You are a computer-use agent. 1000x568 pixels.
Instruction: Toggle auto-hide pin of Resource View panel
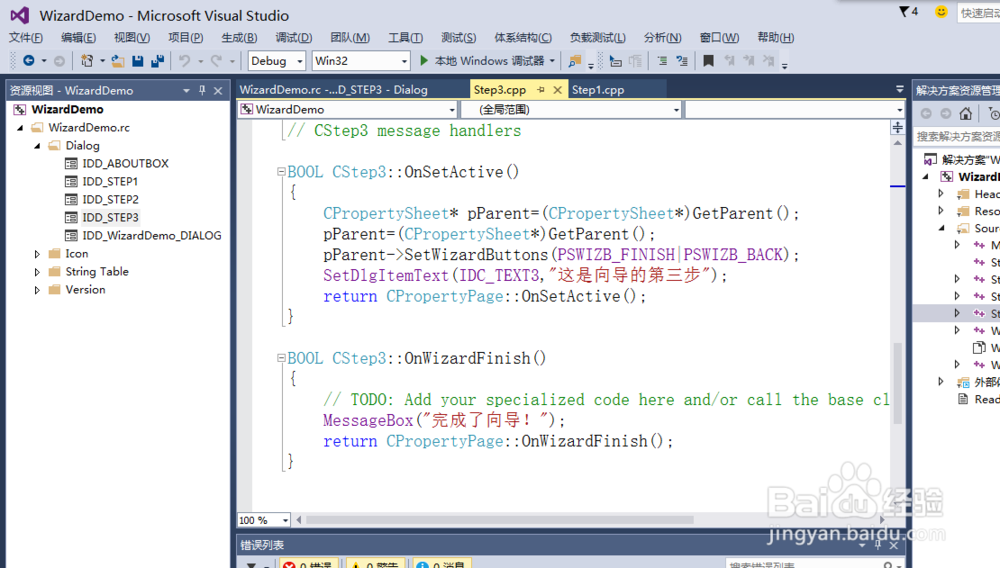click(x=202, y=91)
